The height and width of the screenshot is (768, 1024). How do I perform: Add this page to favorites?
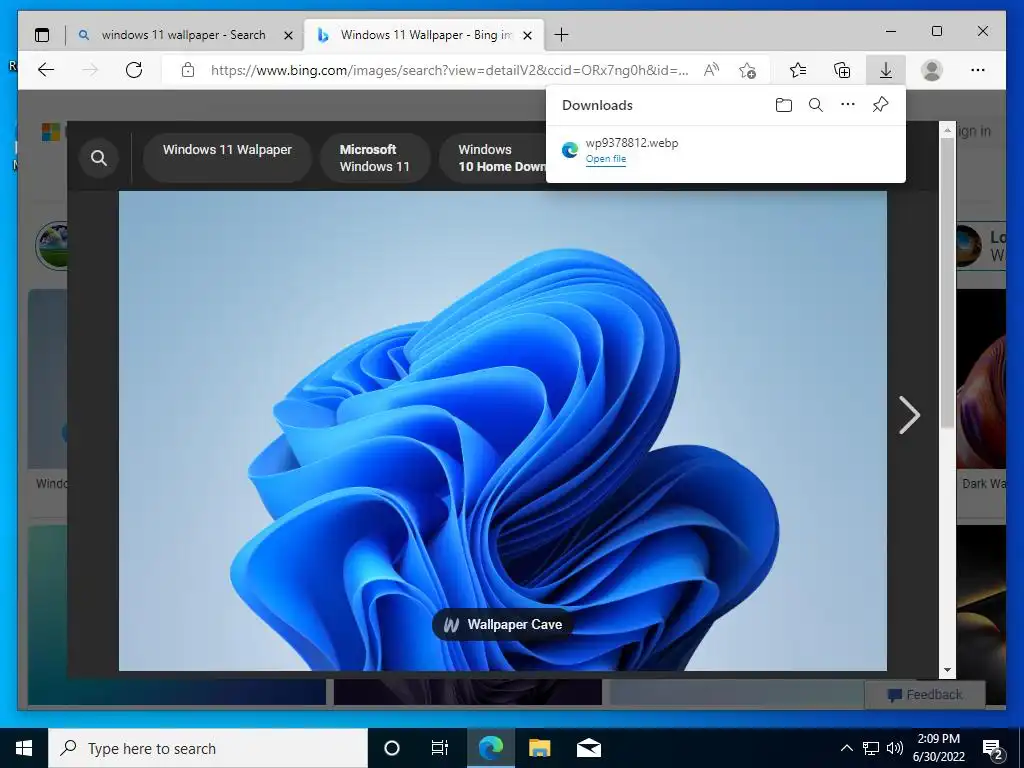pos(747,70)
